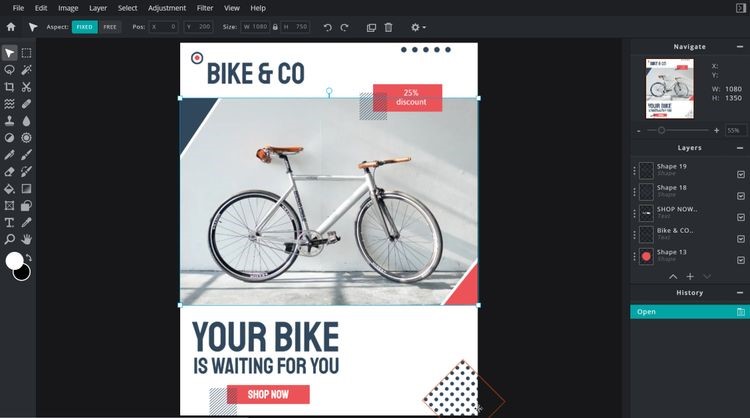Image resolution: width=750 pixels, height=418 pixels.
Task: Open the Help menu
Action: point(258,8)
